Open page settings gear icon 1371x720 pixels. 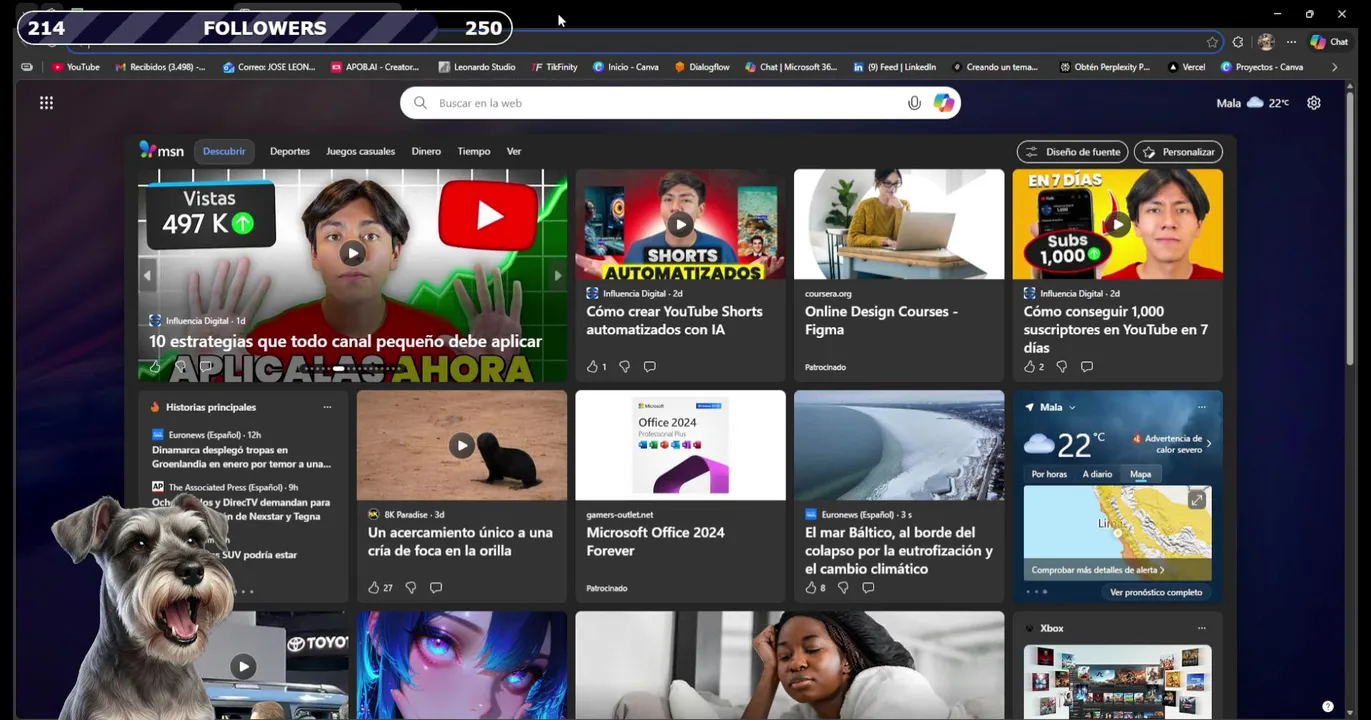[1314, 103]
